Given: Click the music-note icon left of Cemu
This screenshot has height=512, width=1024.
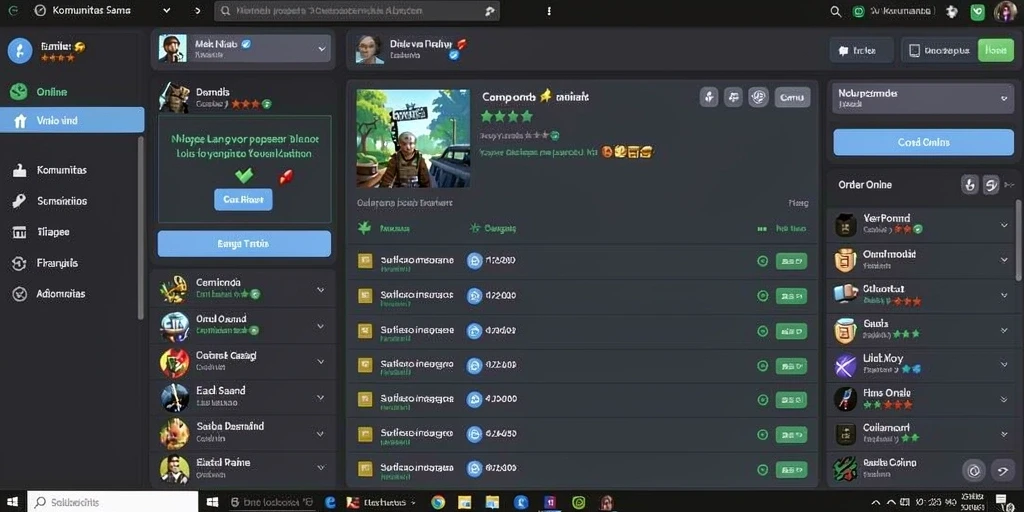Looking at the screenshot, I should [x=734, y=97].
